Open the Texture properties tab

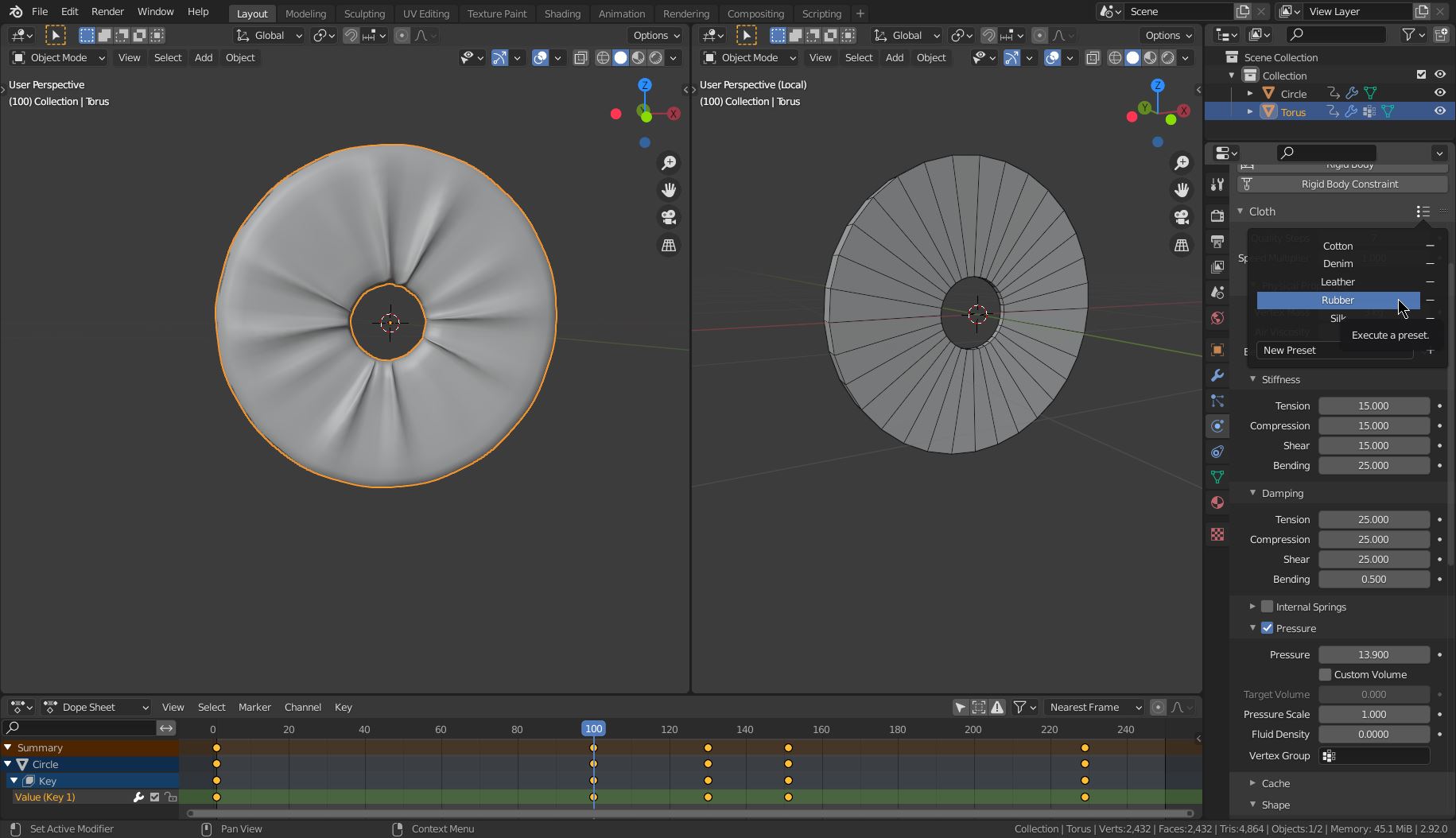click(x=1217, y=534)
